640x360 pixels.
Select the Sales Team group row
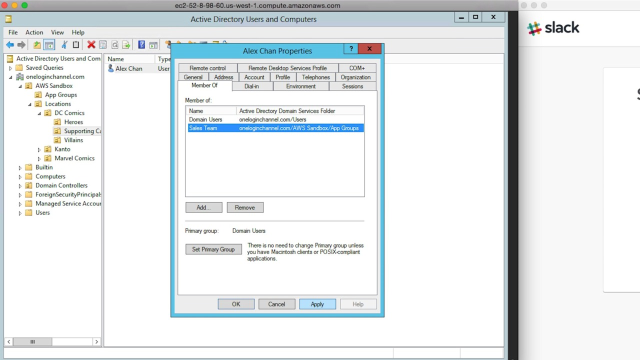tap(275, 128)
